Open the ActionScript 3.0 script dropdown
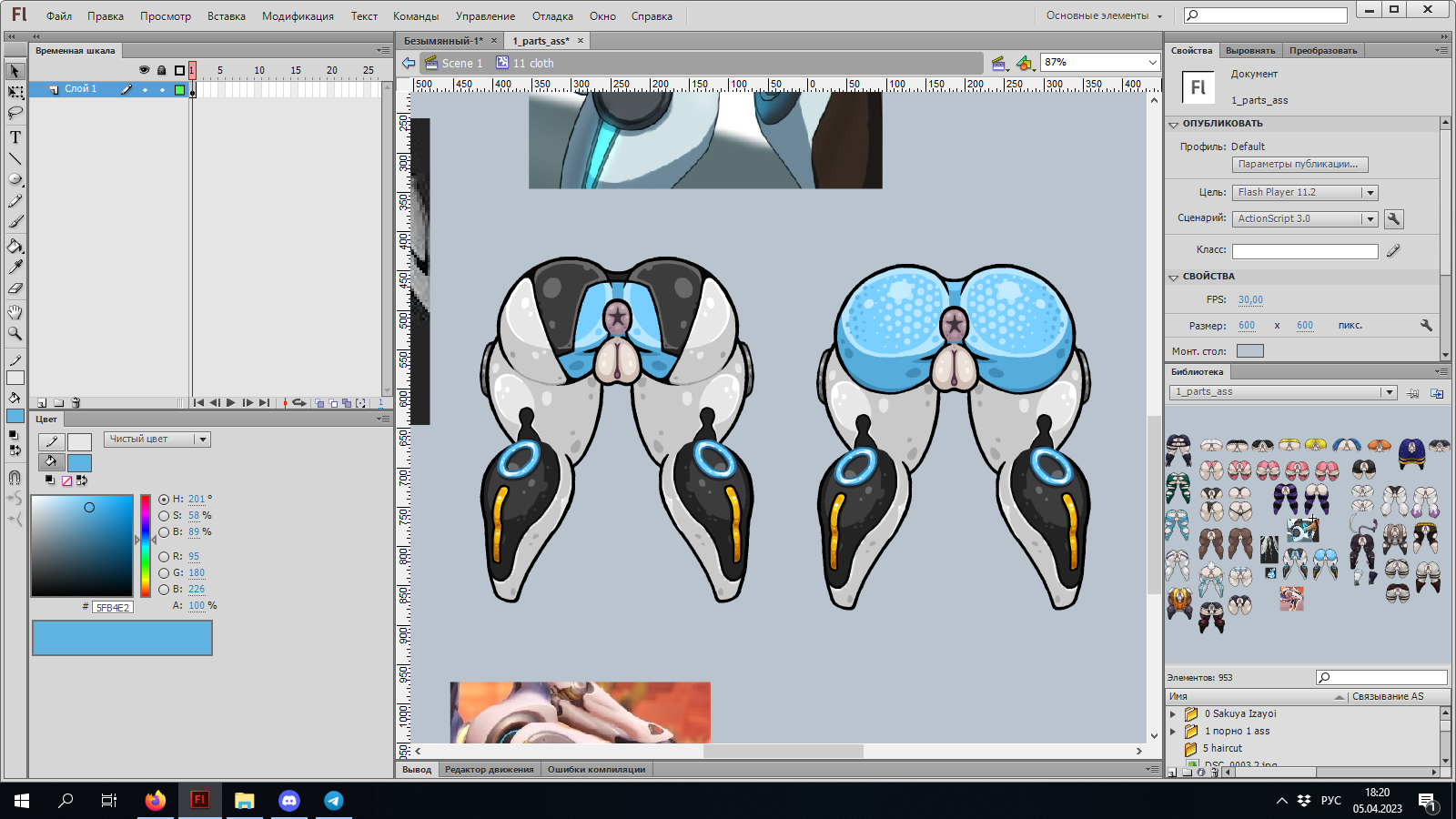Screen dimensions: 1456x819 (1370, 218)
